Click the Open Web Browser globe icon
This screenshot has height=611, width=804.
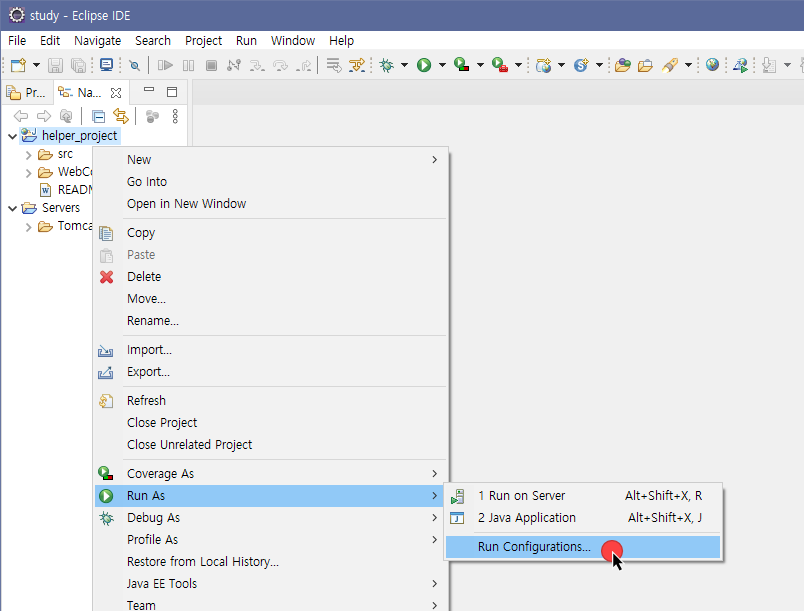pos(712,65)
